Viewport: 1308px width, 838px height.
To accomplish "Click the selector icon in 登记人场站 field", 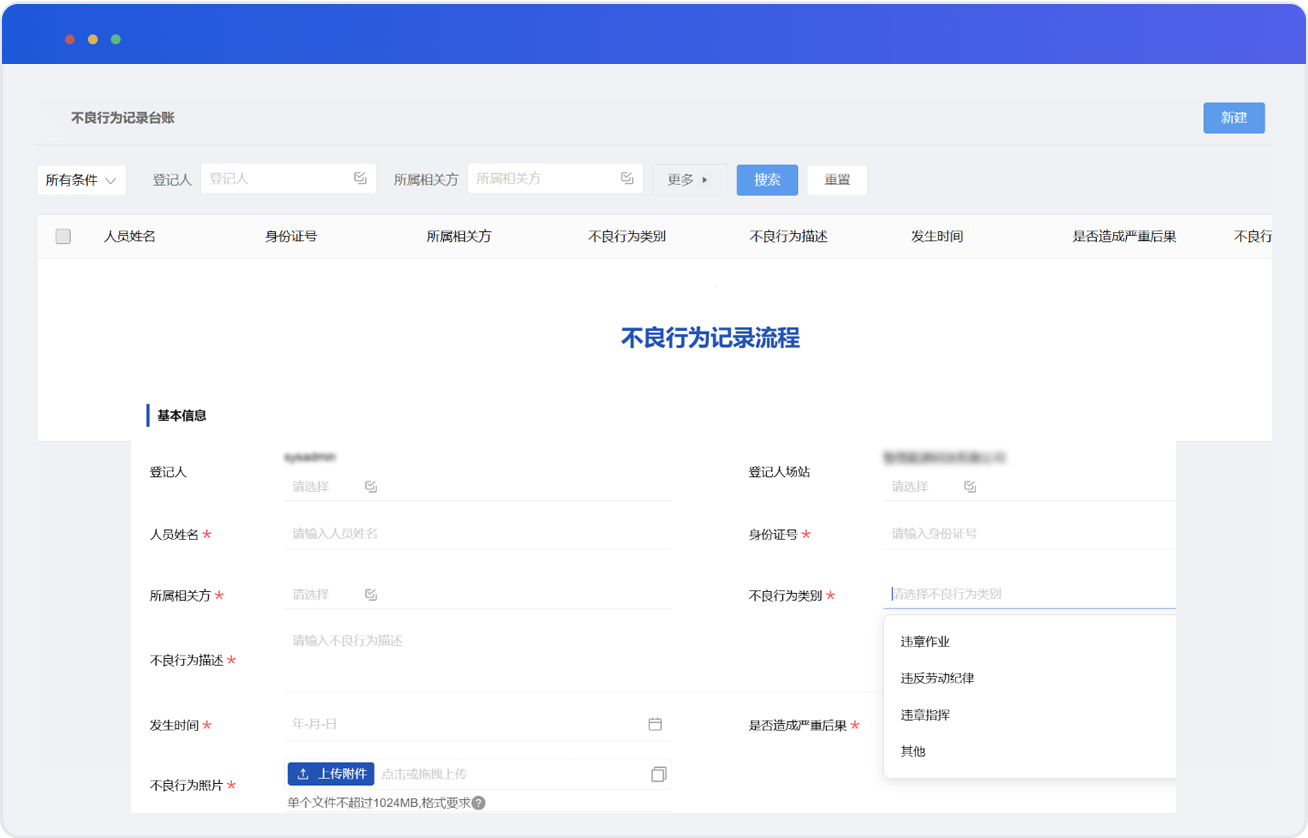I will [970, 487].
